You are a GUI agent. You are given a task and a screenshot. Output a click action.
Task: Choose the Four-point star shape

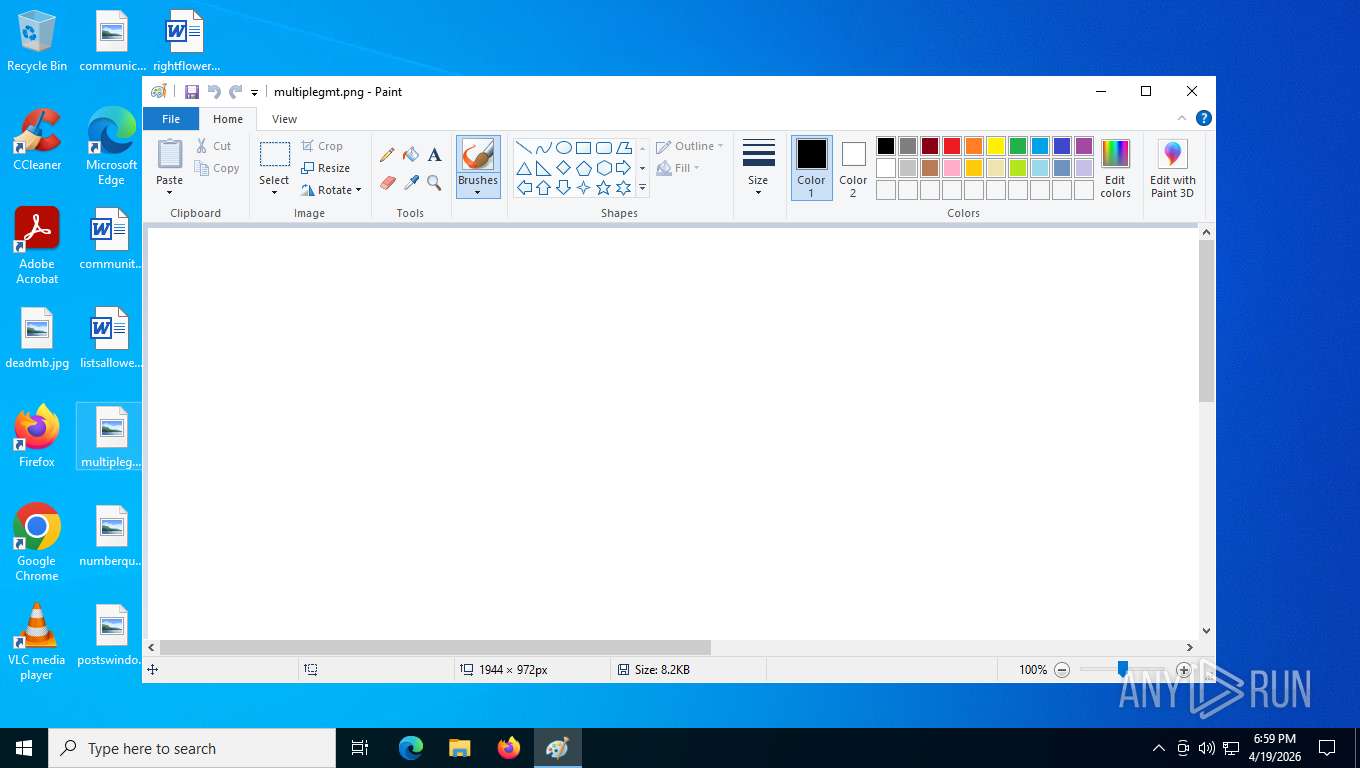click(x=583, y=188)
